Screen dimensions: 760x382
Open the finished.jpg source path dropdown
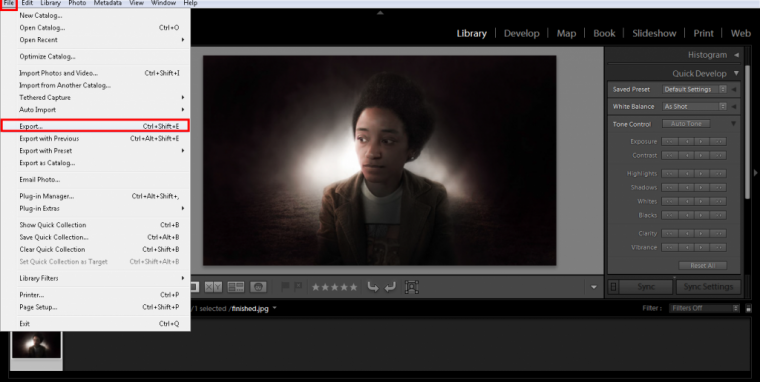coord(275,308)
